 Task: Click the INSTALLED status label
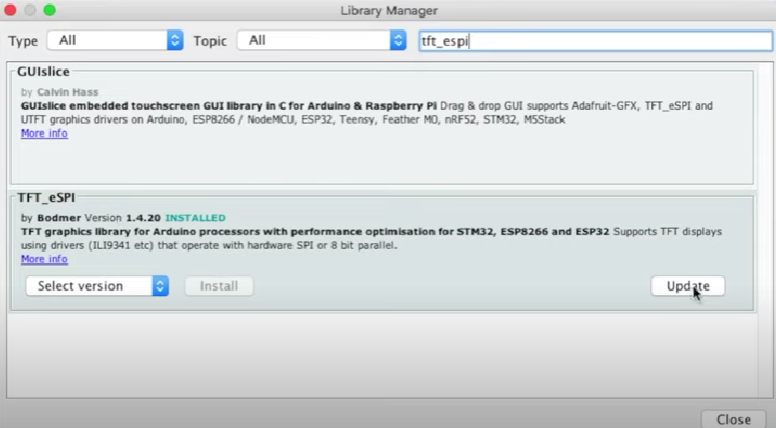[x=195, y=218]
